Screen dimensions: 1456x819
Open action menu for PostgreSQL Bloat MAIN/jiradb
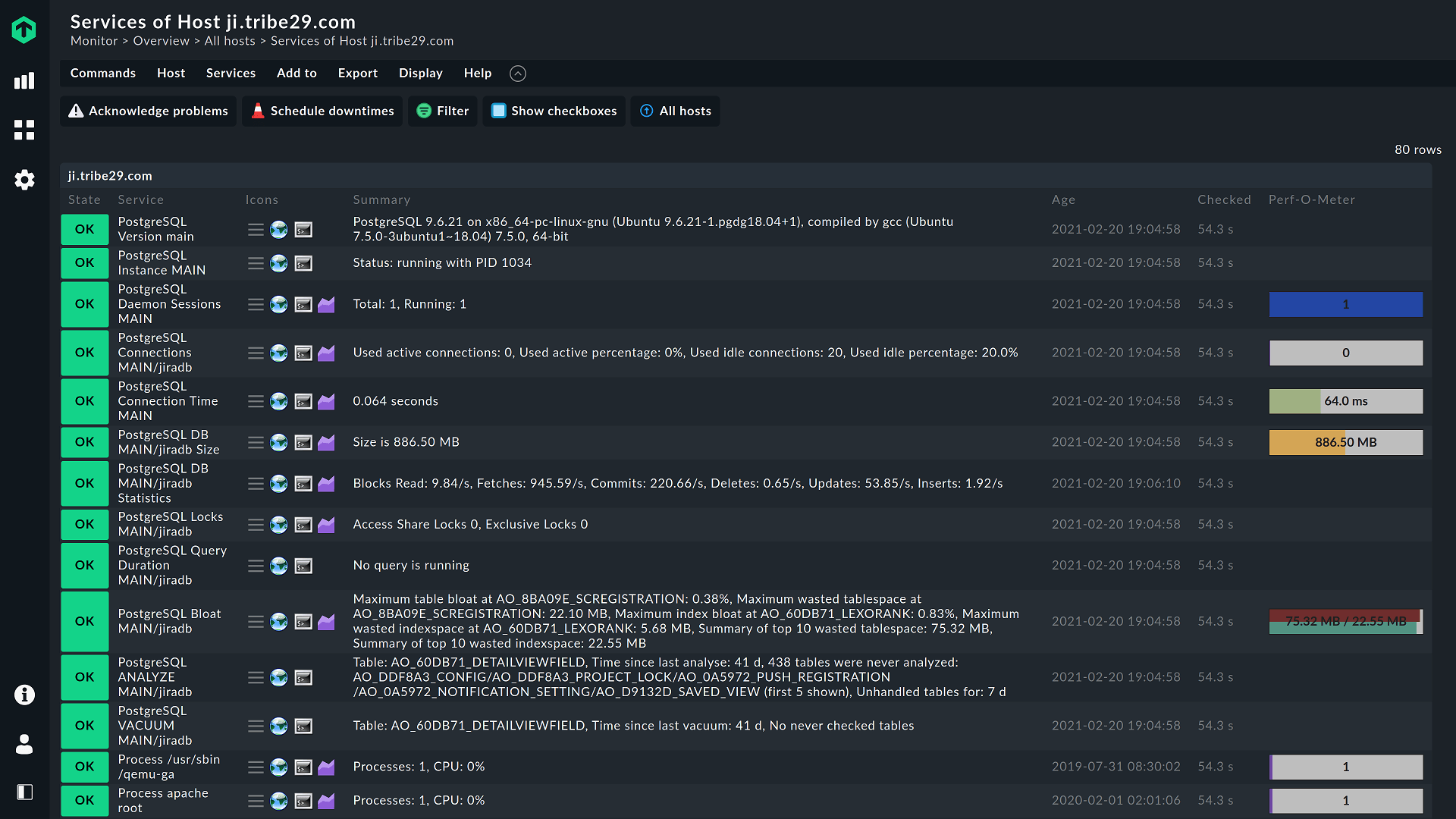tap(256, 621)
